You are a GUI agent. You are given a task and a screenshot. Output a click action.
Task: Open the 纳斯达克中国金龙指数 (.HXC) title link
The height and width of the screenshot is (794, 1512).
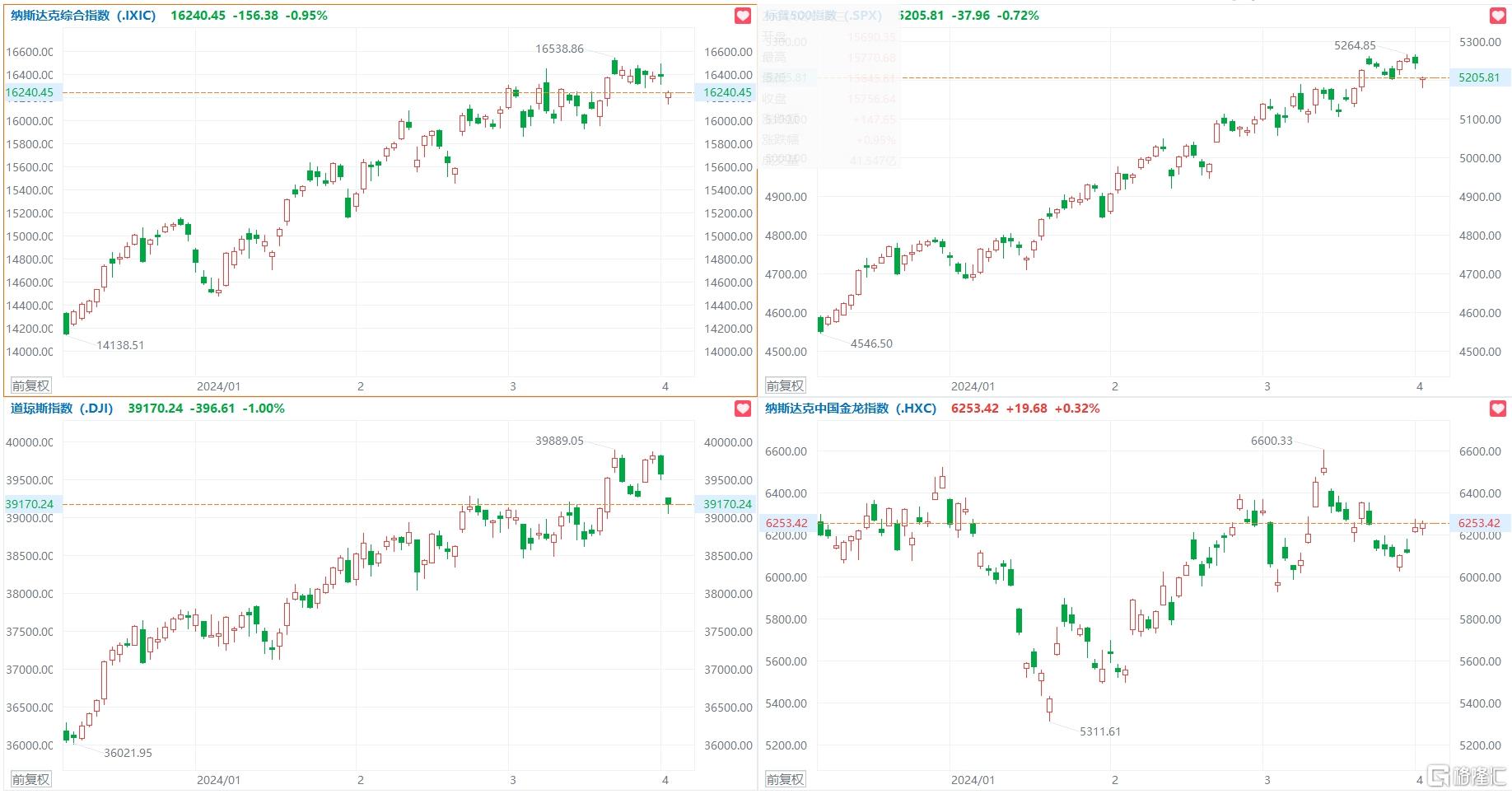coord(851,409)
